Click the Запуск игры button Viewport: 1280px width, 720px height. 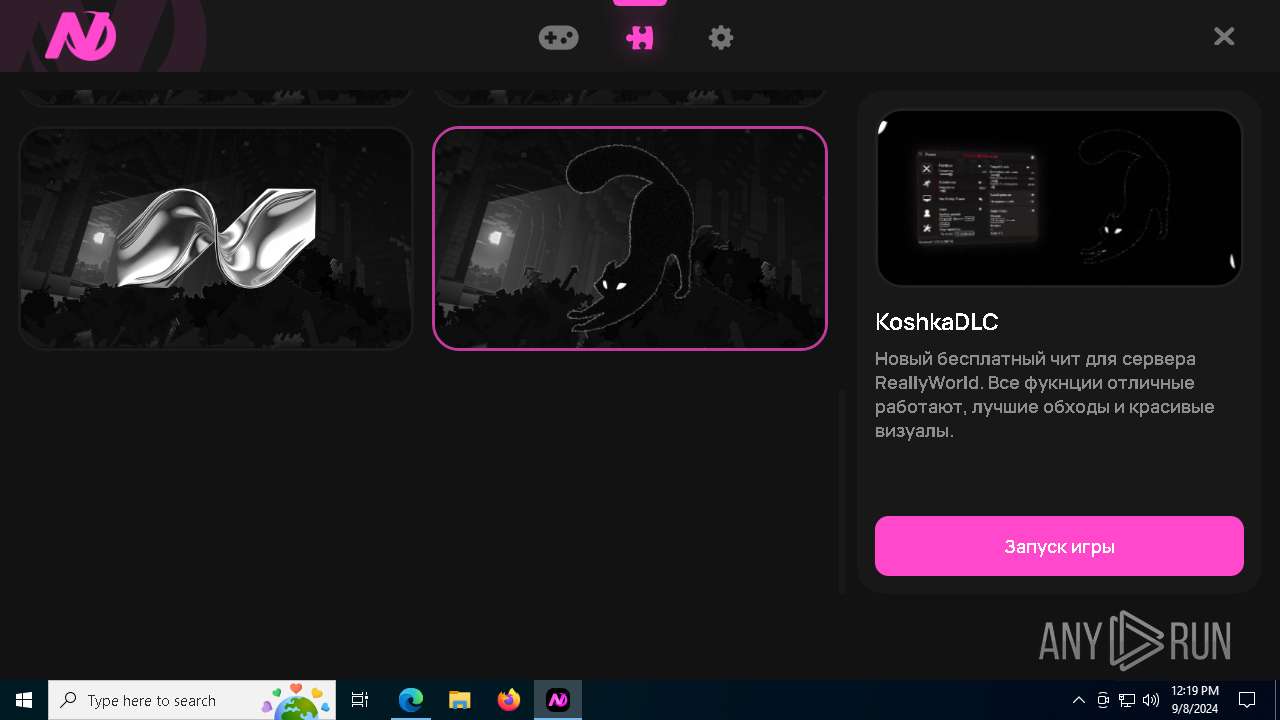pyautogui.click(x=1059, y=546)
